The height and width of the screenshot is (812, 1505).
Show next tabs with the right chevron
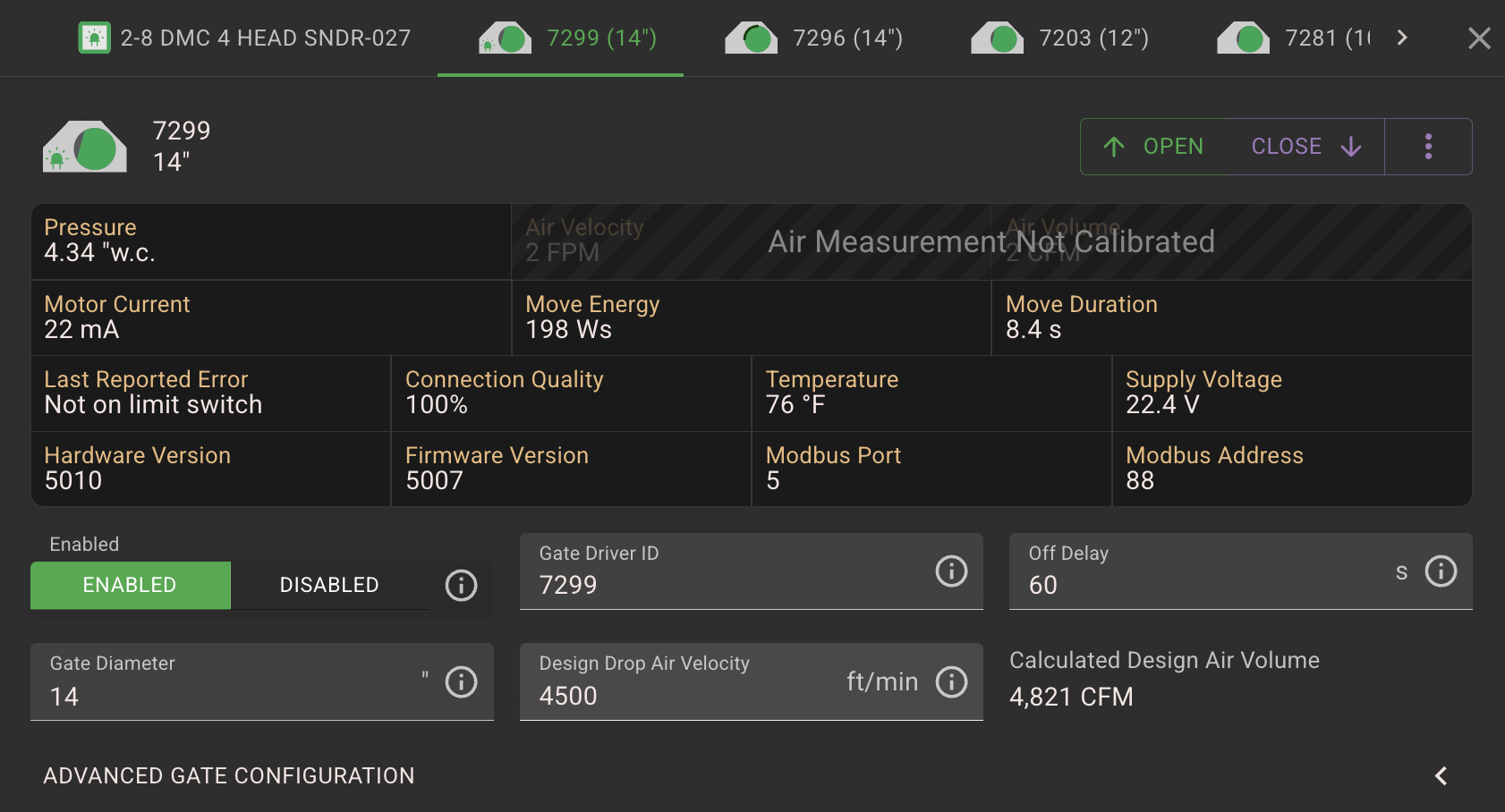tap(1402, 38)
